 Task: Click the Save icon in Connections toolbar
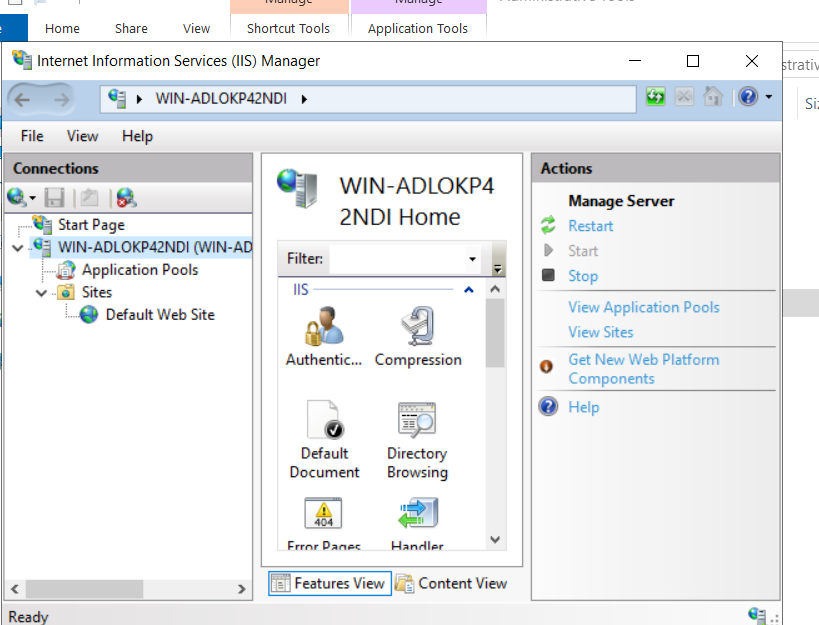[55, 198]
